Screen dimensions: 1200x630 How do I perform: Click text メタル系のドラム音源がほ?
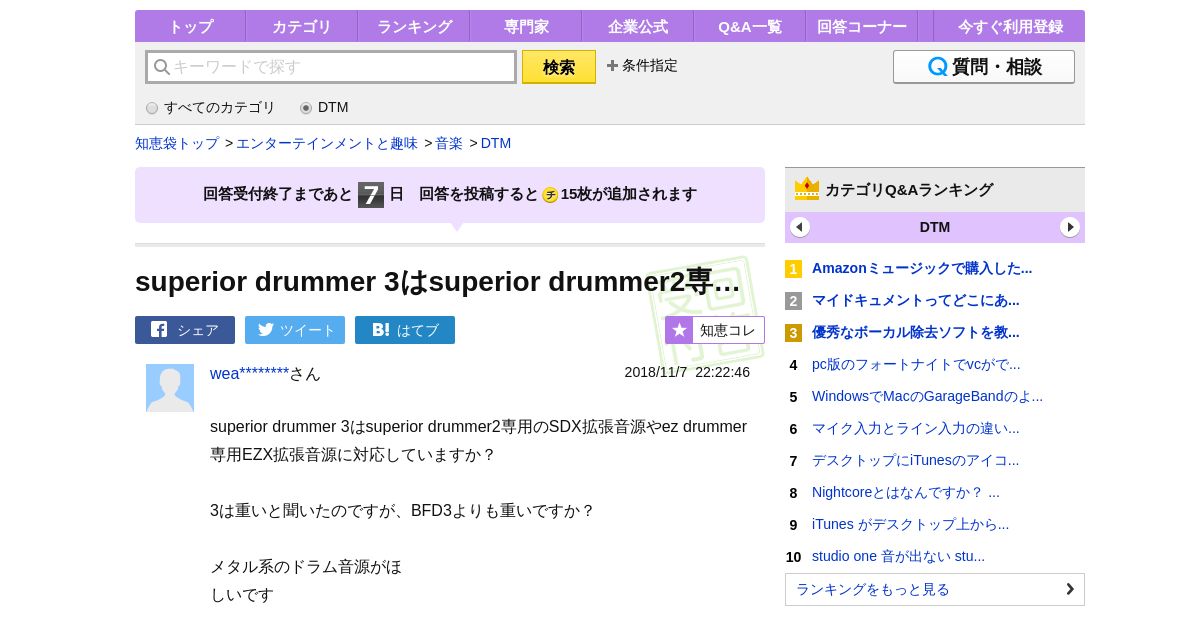tap(306, 566)
